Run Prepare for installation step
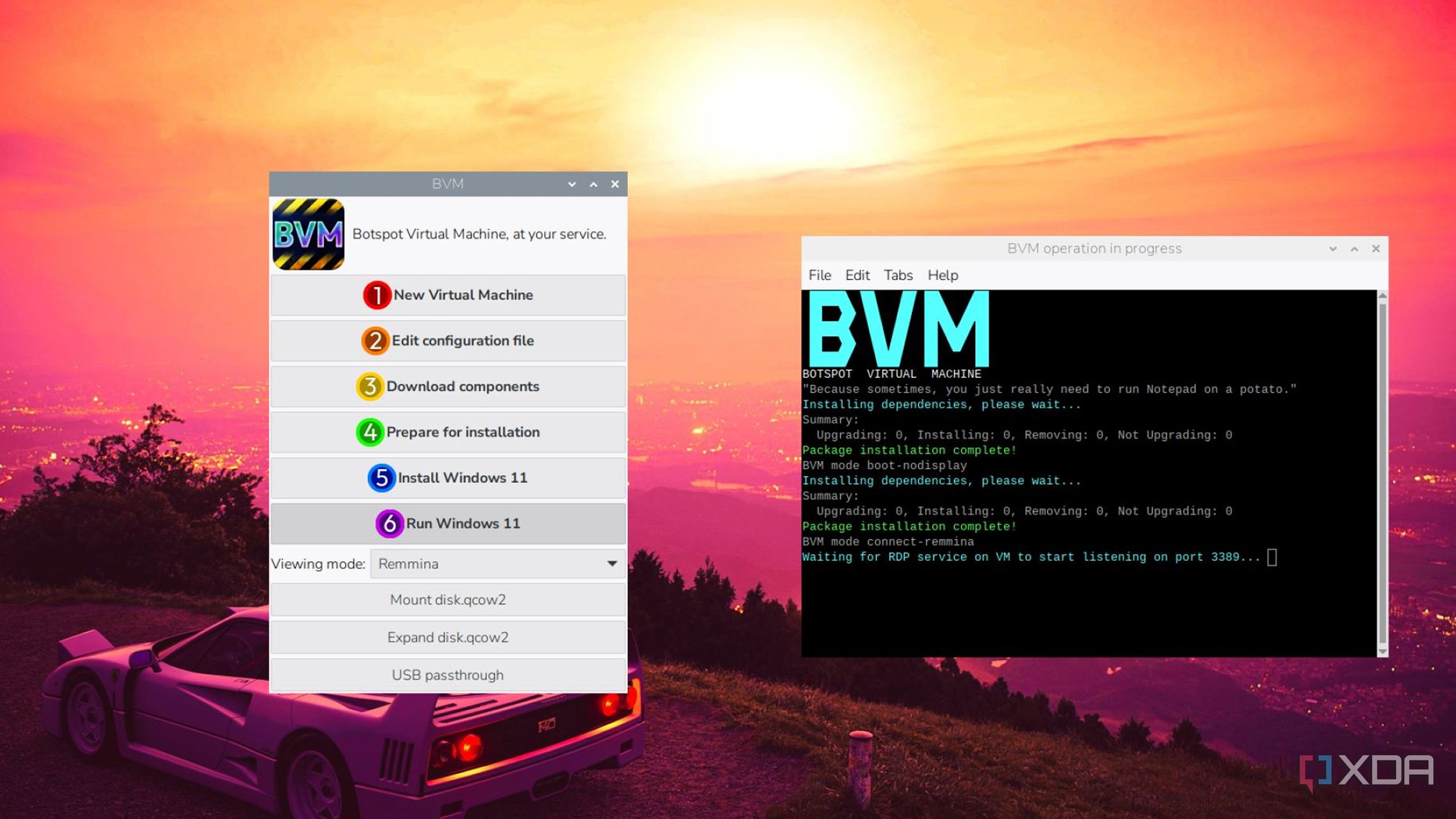Image resolution: width=1456 pixels, height=819 pixels. pyautogui.click(x=448, y=432)
